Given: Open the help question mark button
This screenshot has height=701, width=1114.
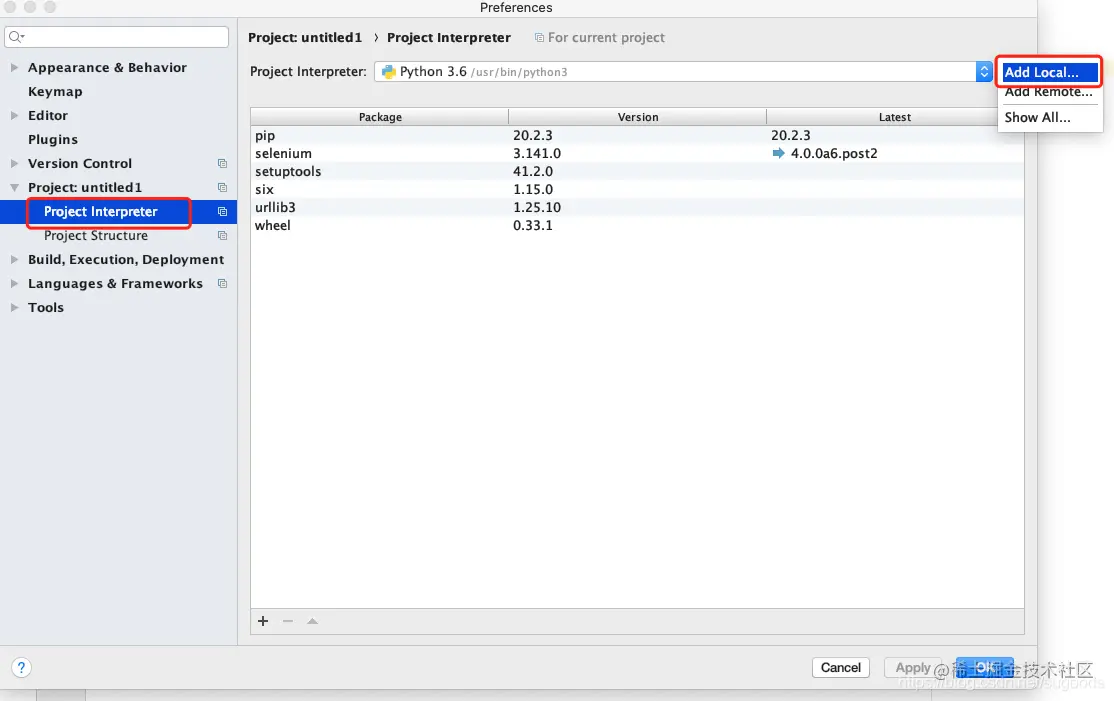Looking at the screenshot, I should 21,667.
